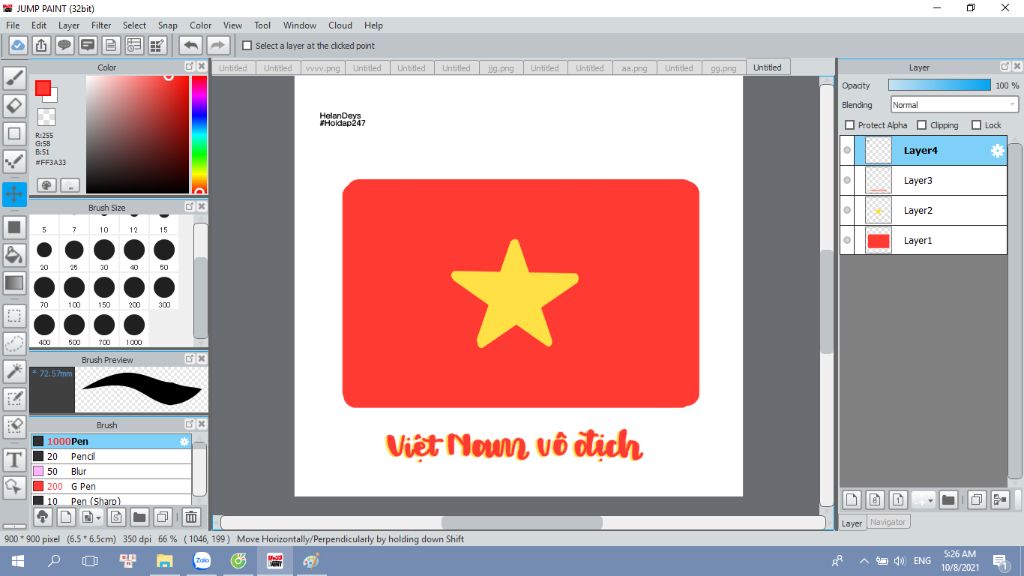
Task: Choose the Select Pen tool
Action: click(x=14, y=398)
